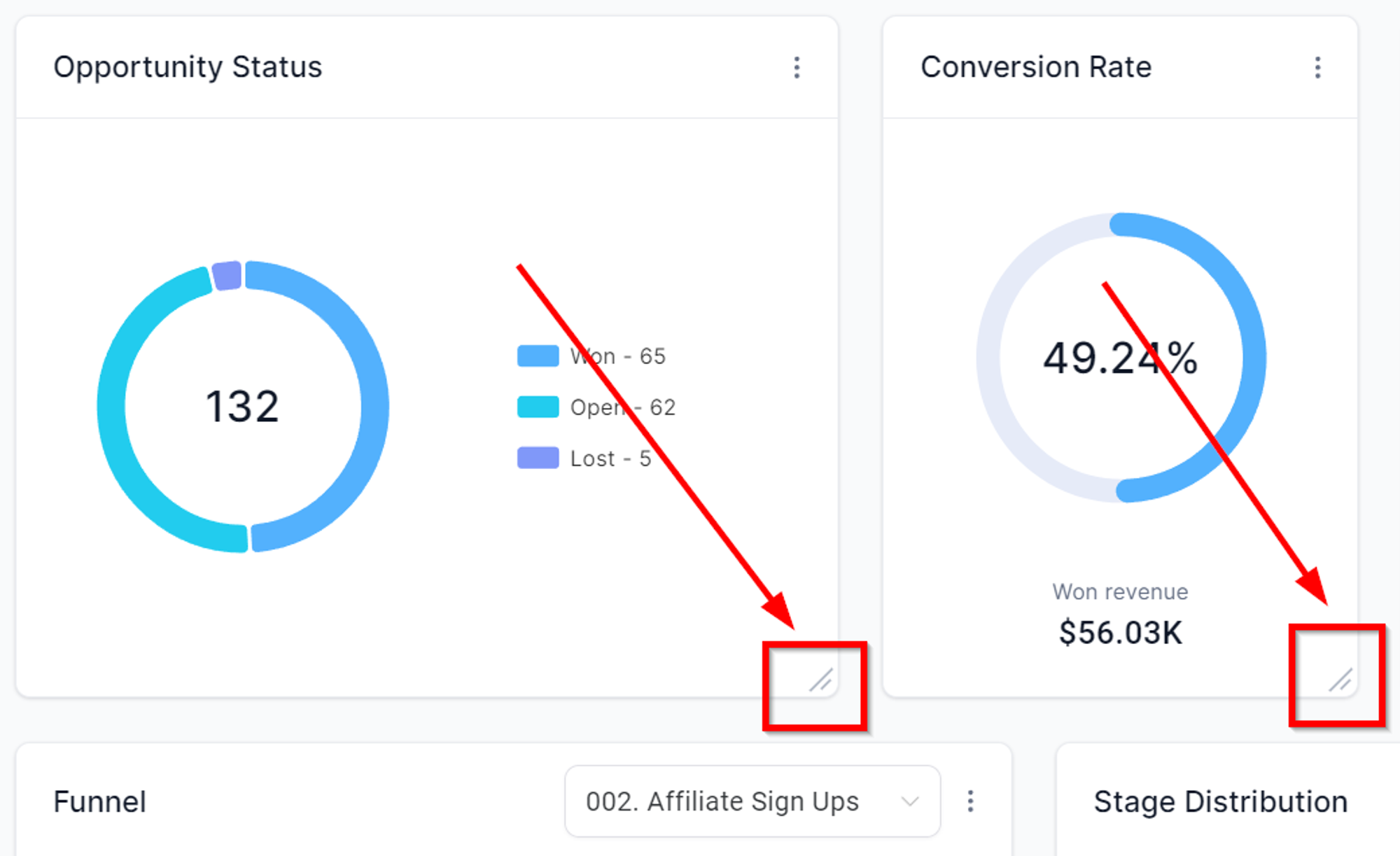Click Conversion Rate resize handle

point(1340,680)
